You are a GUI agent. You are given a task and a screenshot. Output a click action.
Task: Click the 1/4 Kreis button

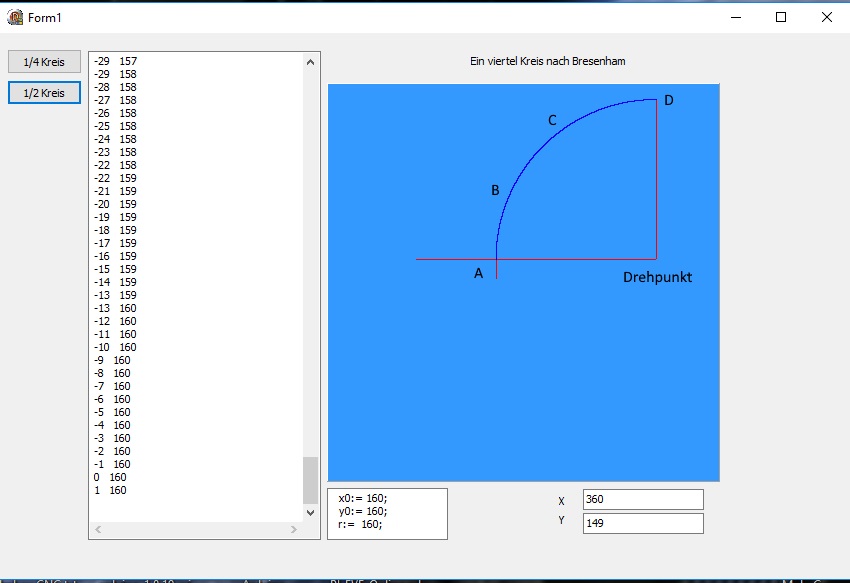click(x=44, y=62)
